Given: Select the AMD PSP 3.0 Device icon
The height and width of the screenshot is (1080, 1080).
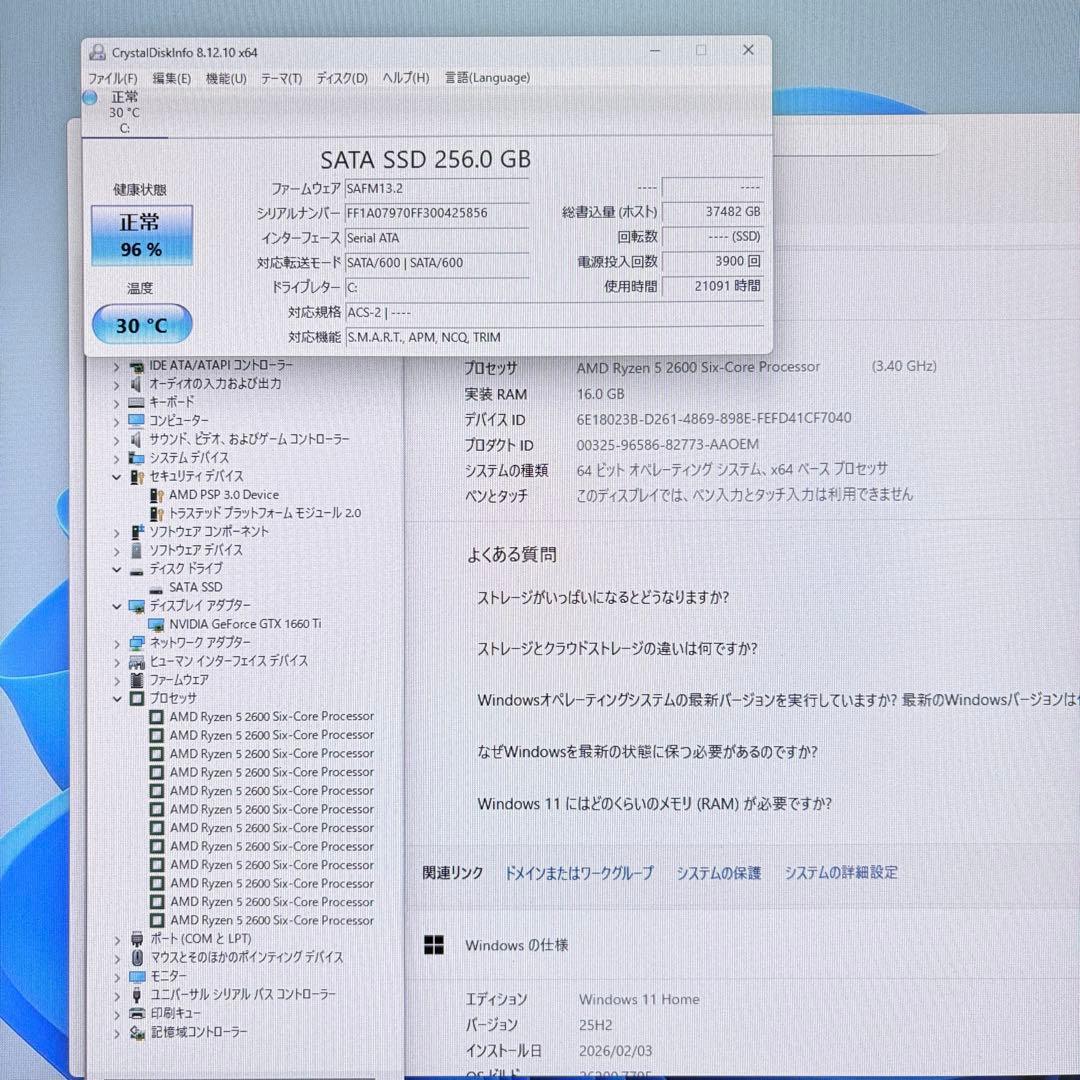Looking at the screenshot, I should pyautogui.click(x=157, y=494).
